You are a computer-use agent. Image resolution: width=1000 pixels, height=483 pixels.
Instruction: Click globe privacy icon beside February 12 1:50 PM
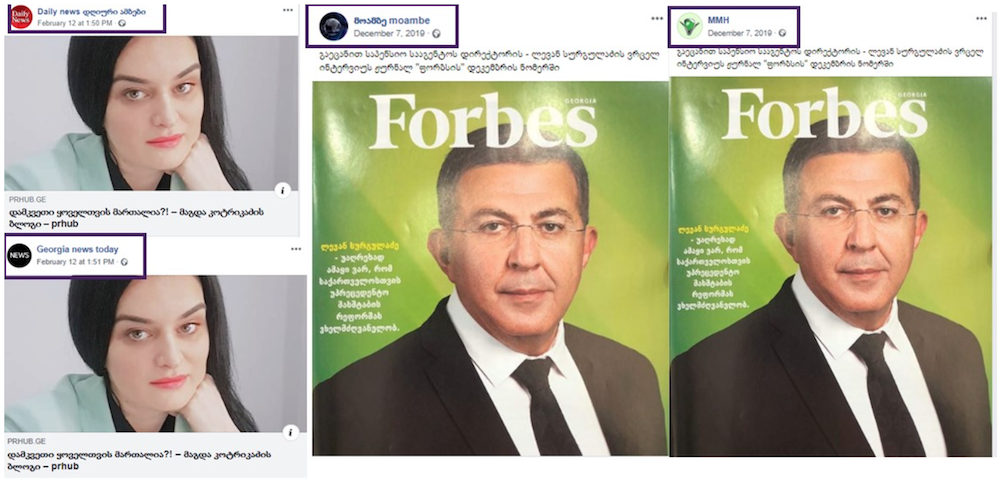click(122, 24)
